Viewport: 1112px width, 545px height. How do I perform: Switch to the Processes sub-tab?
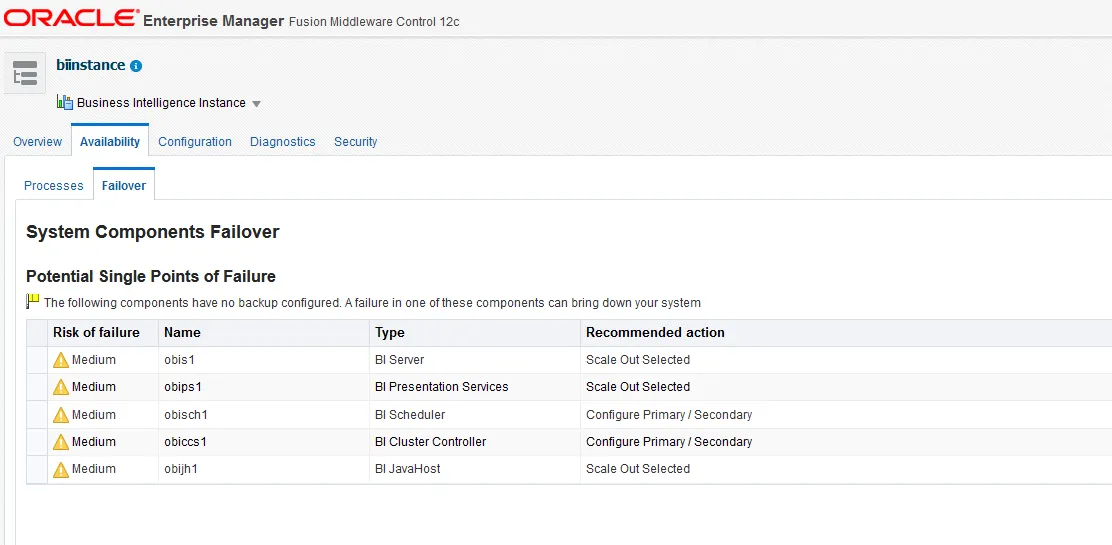point(54,186)
